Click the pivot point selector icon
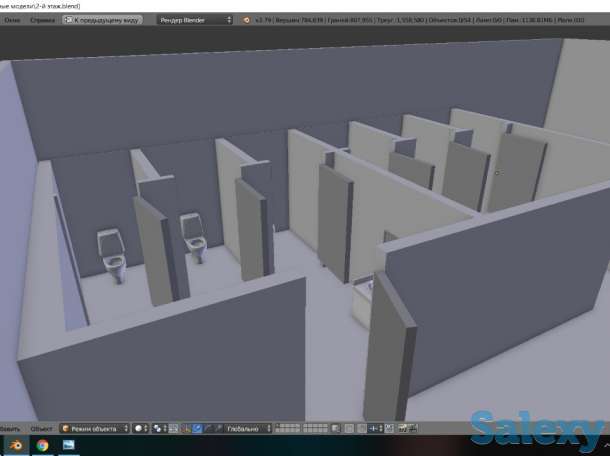Screen dimensions: 610x456 pyautogui.click(x=160, y=429)
